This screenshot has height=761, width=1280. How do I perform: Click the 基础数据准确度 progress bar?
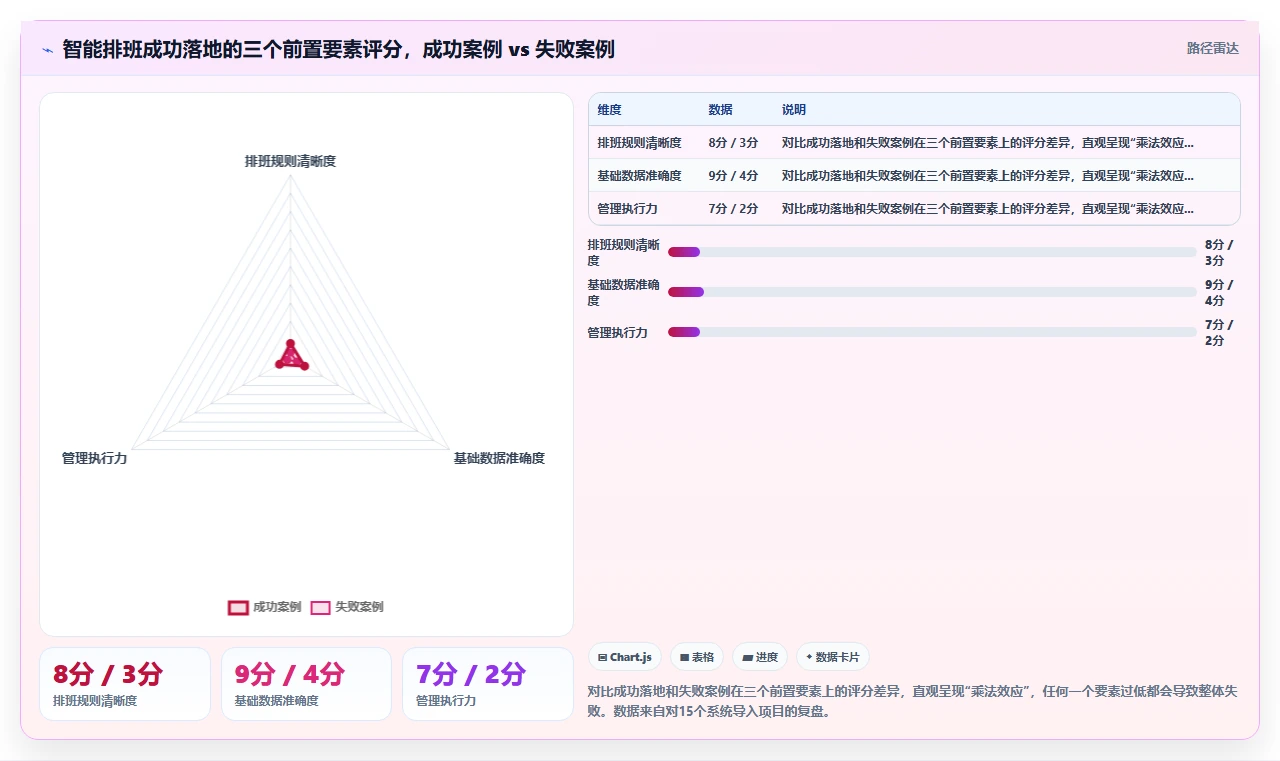(x=932, y=292)
